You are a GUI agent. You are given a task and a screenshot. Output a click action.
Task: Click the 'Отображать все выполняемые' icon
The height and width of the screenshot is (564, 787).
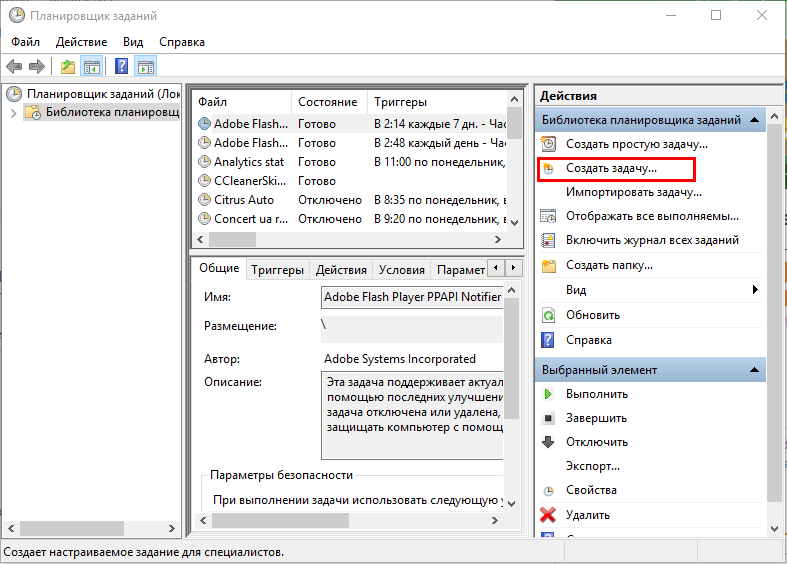(x=548, y=216)
